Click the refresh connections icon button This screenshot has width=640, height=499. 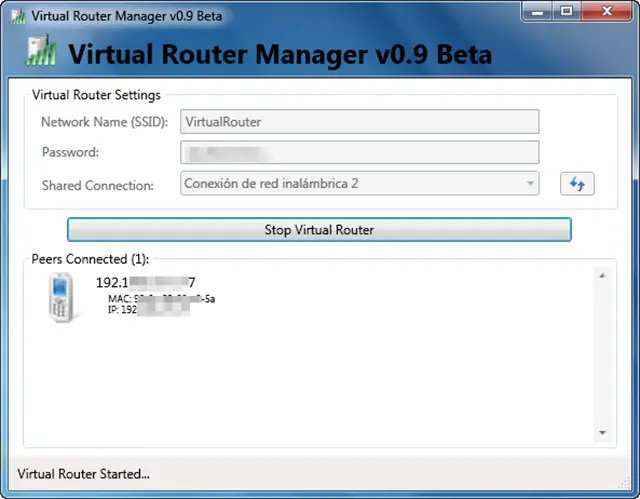point(576,184)
